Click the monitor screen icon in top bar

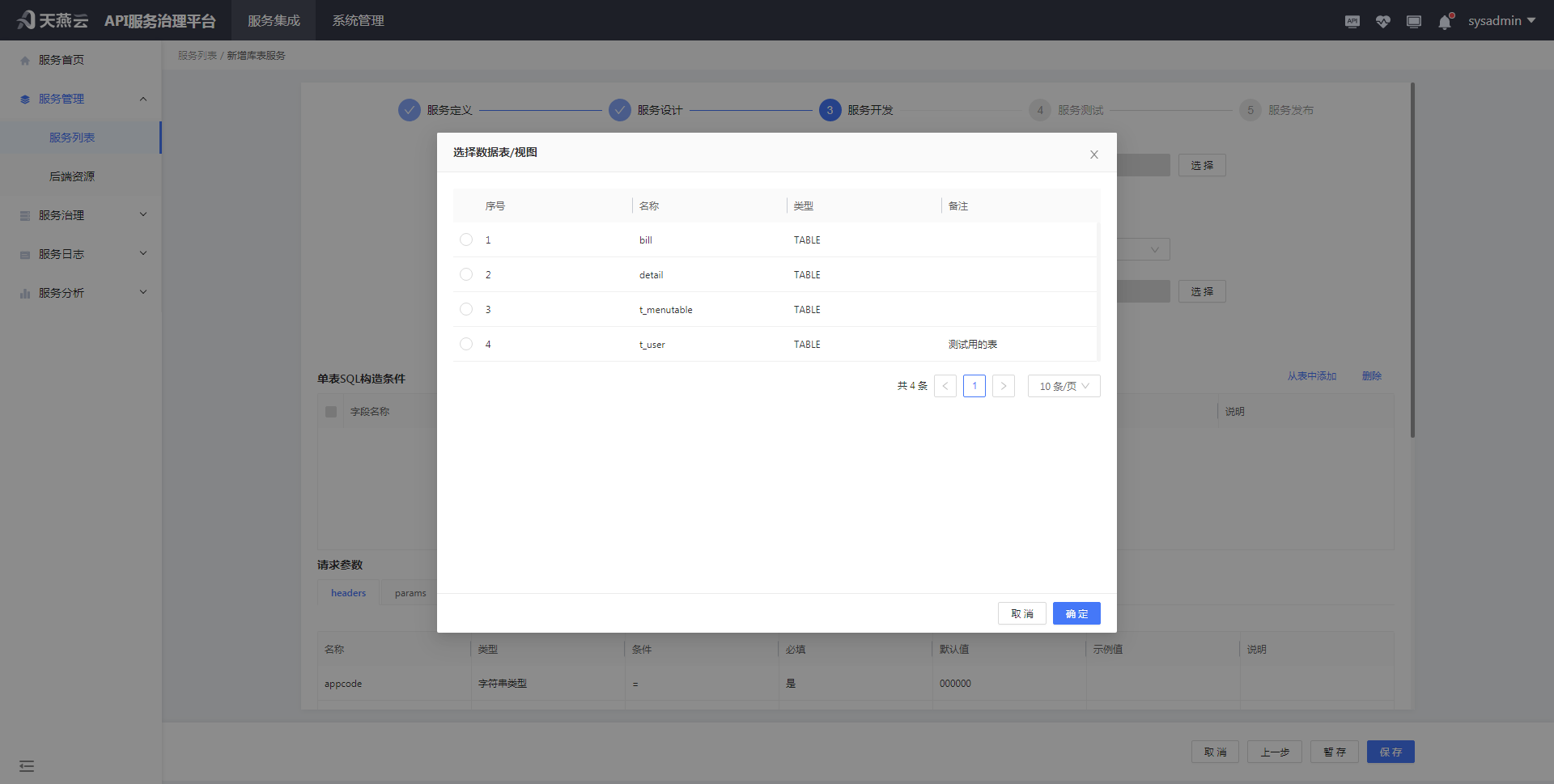click(x=1414, y=21)
